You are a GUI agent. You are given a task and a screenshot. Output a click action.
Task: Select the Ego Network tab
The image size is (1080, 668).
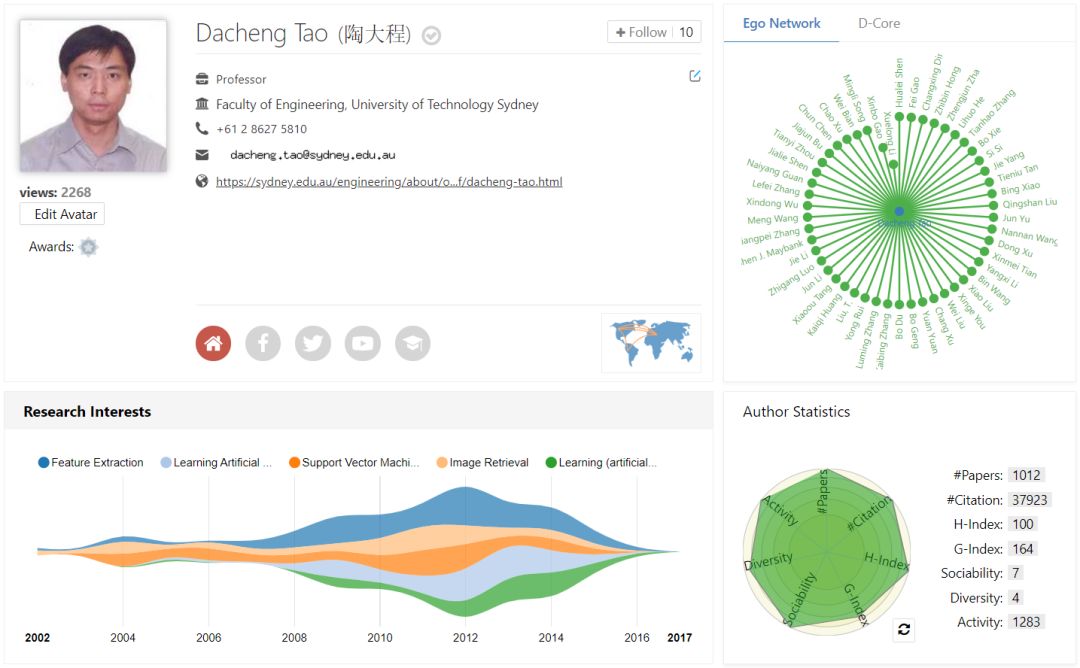click(781, 23)
